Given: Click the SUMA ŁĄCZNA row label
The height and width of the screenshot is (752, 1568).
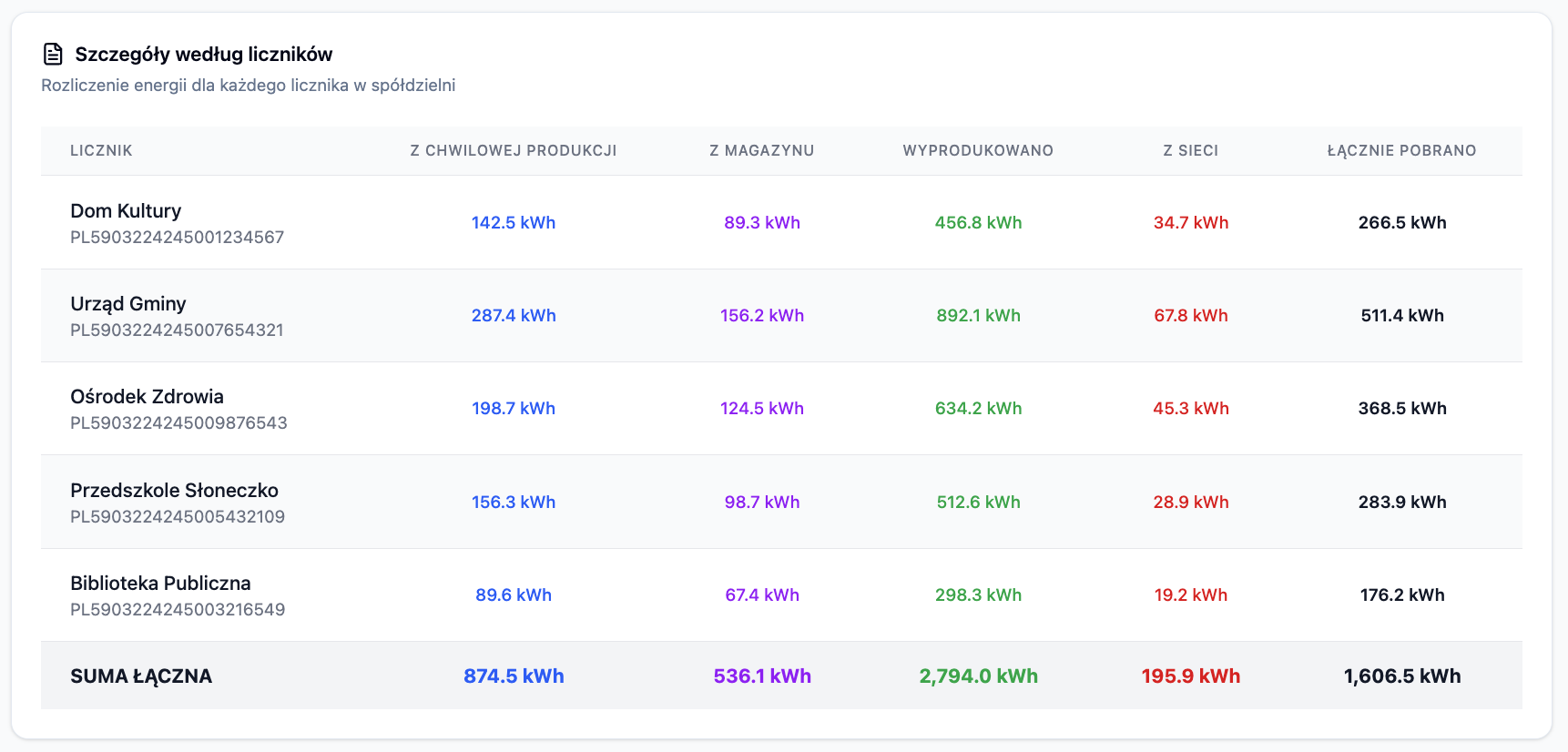Looking at the screenshot, I should 141,676.
